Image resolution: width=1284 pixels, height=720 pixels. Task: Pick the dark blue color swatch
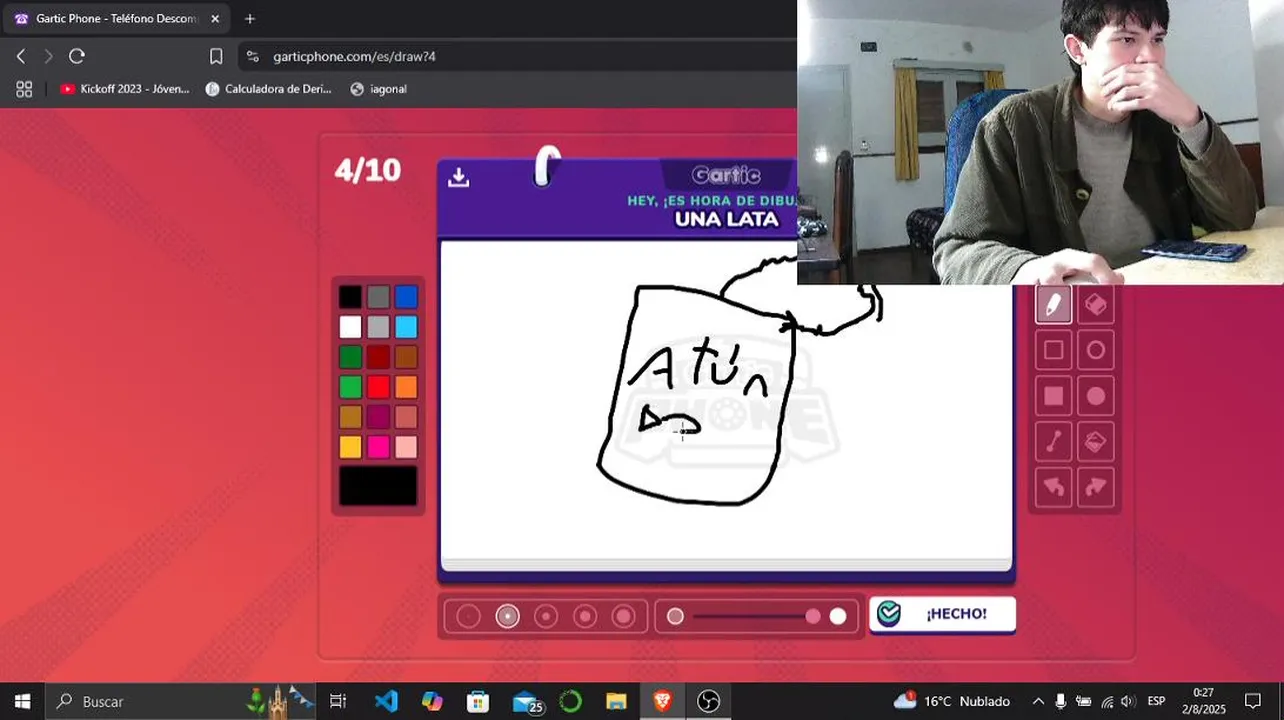pos(406,297)
